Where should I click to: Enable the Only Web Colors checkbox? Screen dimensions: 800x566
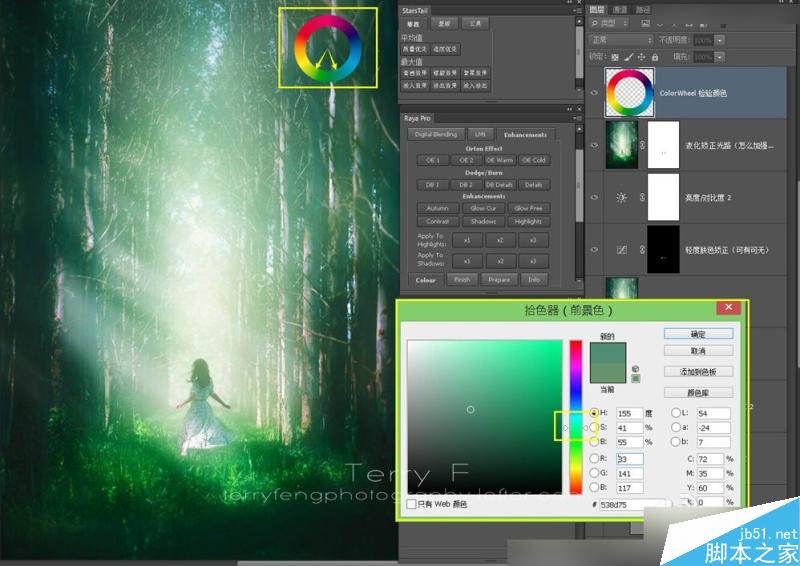(x=411, y=504)
